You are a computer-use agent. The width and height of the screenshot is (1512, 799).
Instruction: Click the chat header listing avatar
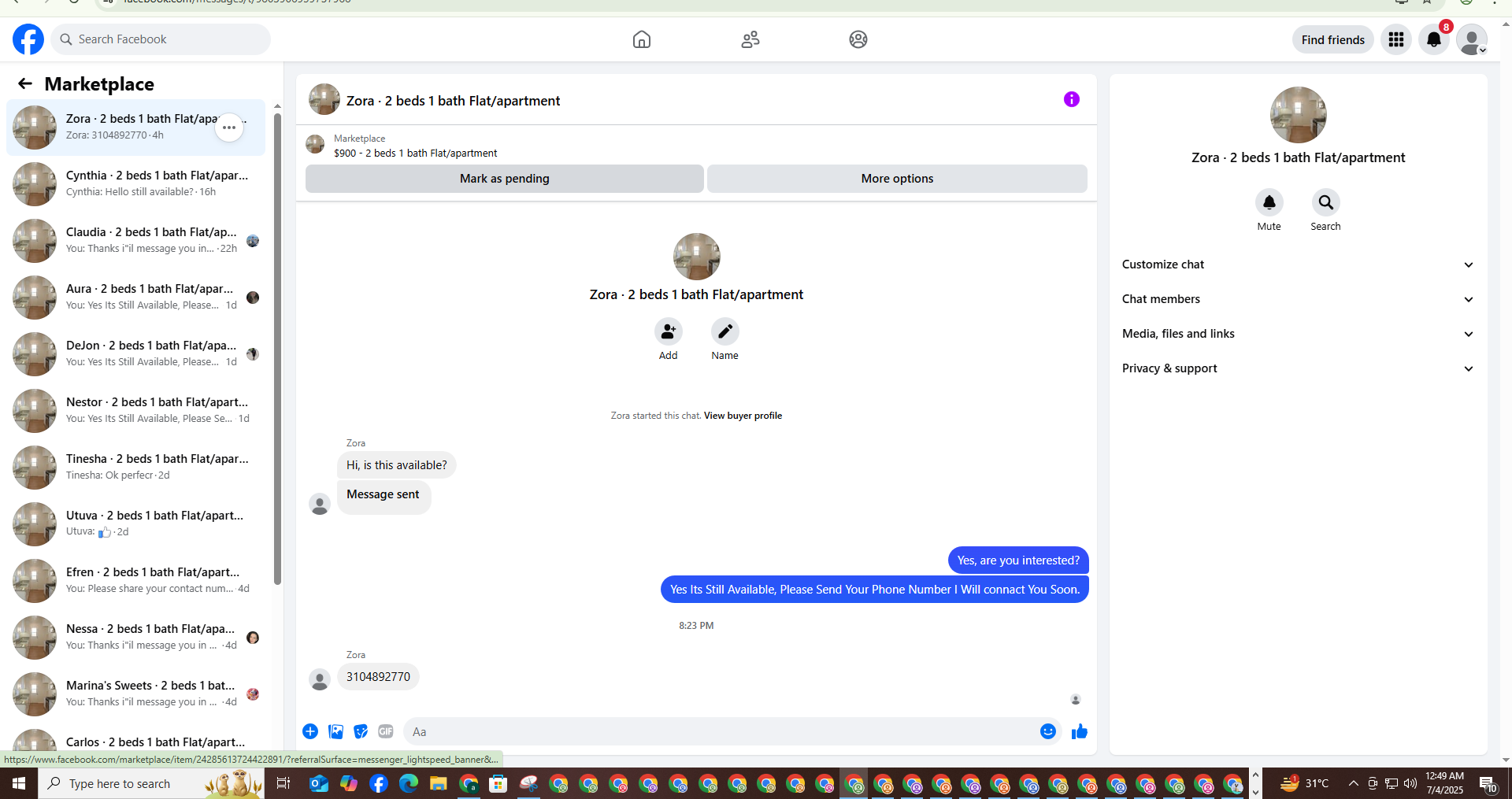coord(324,100)
